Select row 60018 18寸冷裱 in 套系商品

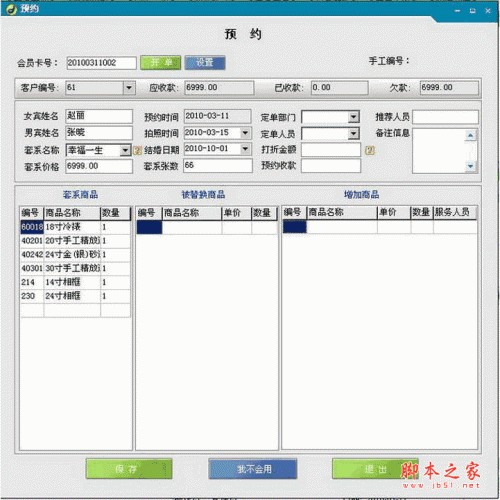pyautogui.click(x=75, y=227)
